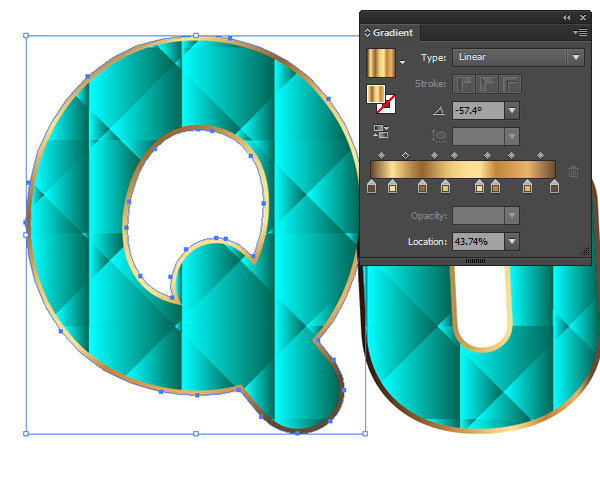The image size is (600, 489).
Task: Select the third midpoint diamond above slider
Action: [434, 155]
